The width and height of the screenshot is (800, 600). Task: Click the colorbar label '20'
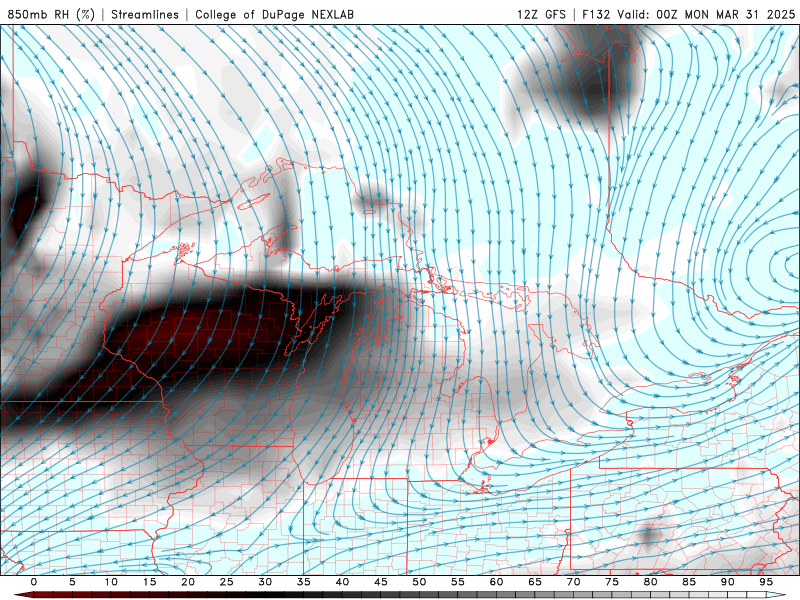(188, 582)
